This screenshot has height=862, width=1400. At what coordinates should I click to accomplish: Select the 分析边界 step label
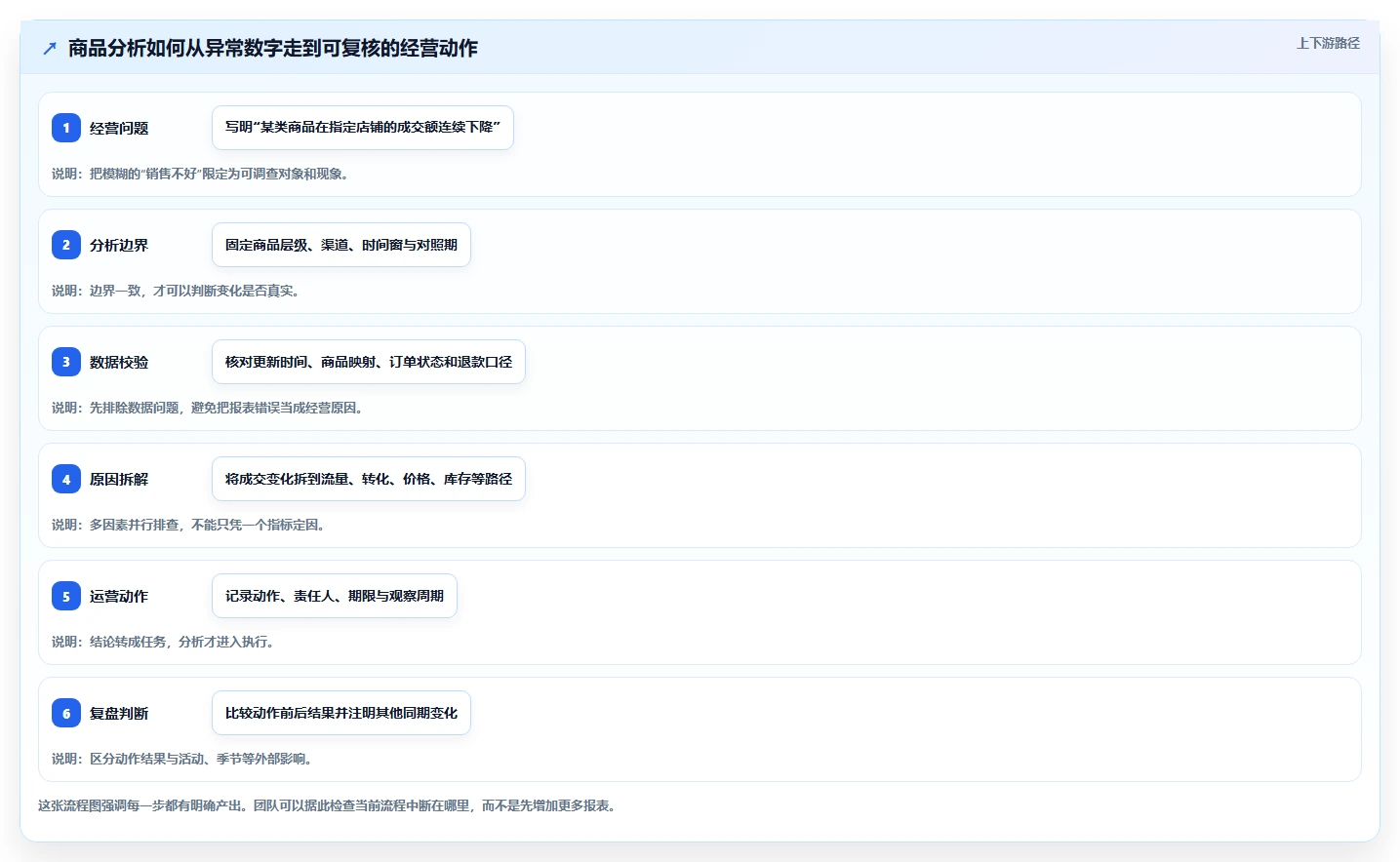tap(119, 245)
